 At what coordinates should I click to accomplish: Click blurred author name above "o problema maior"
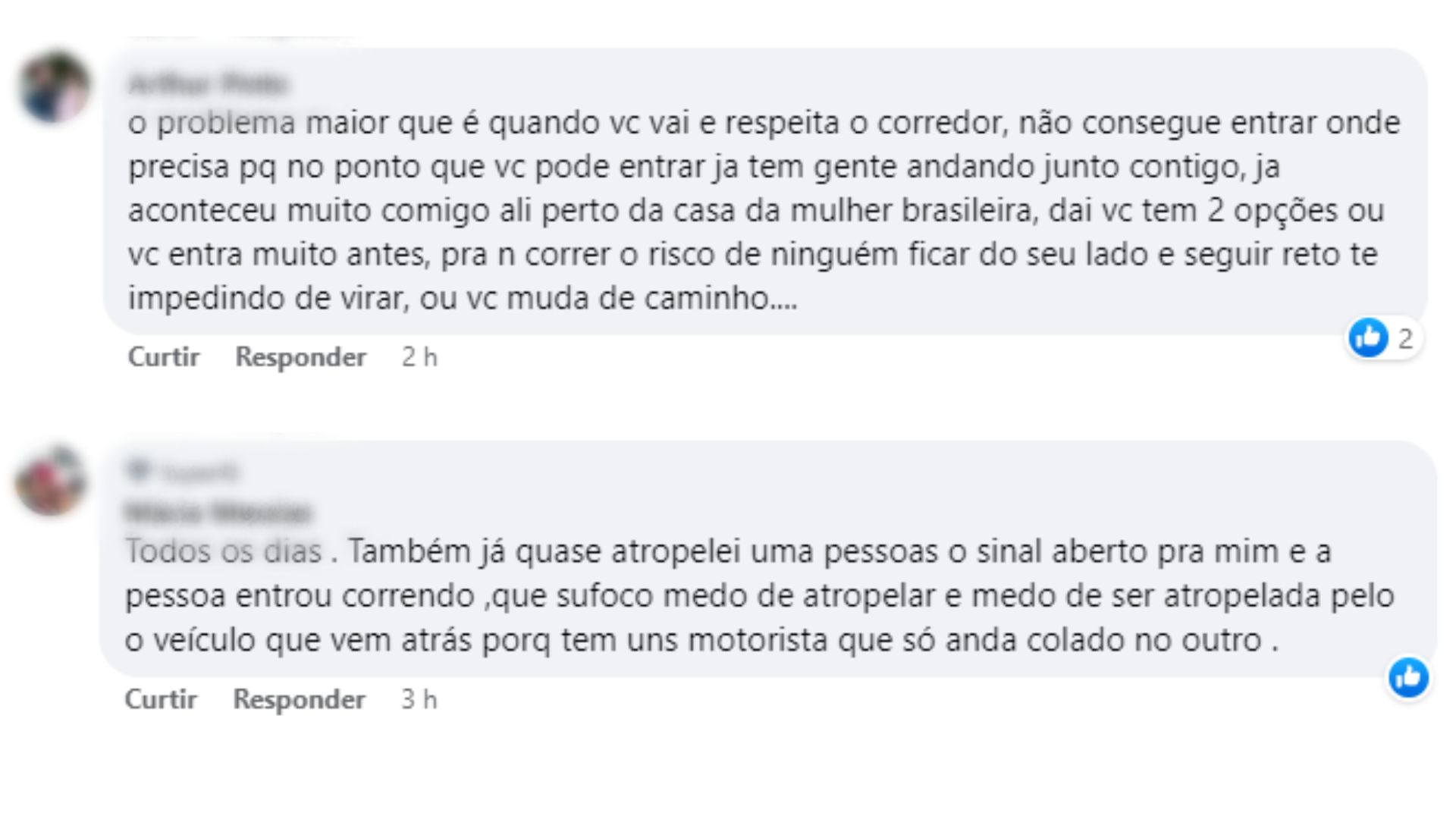(x=208, y=83)
